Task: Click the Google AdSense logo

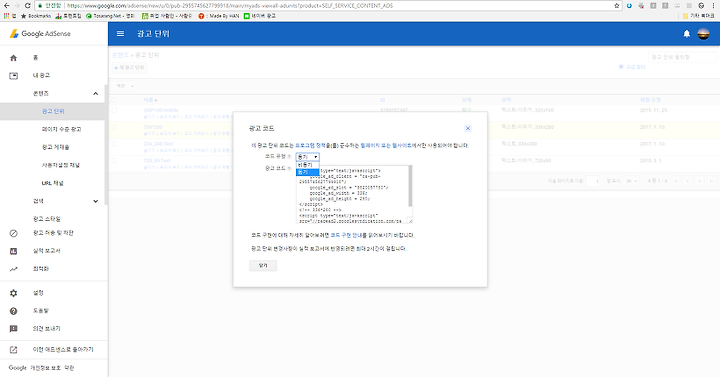Action: 40,34
